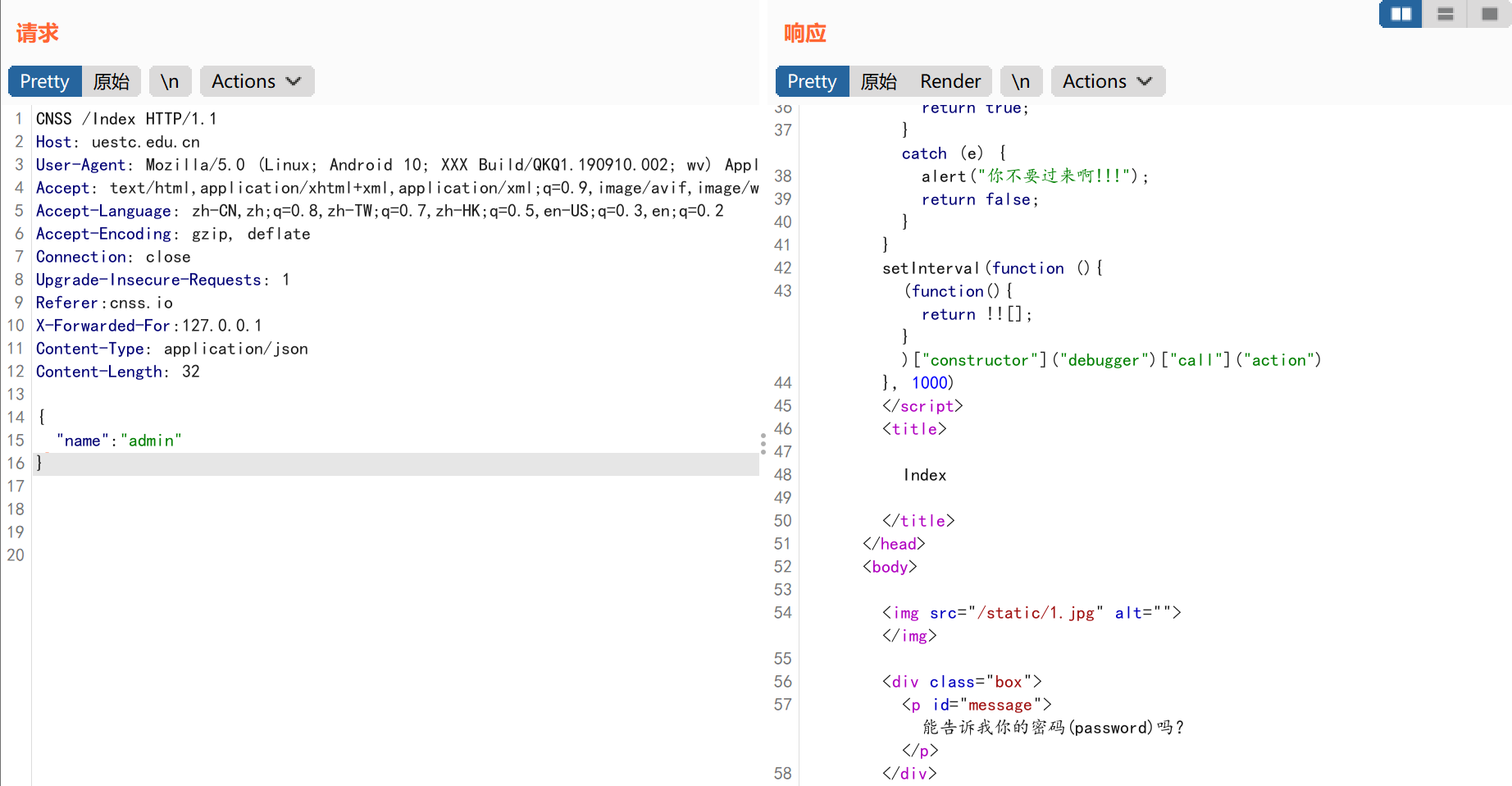Click the 'return false;' line in response
Viewport: 1512px width, 786px height.
click(x=980, y=199)
